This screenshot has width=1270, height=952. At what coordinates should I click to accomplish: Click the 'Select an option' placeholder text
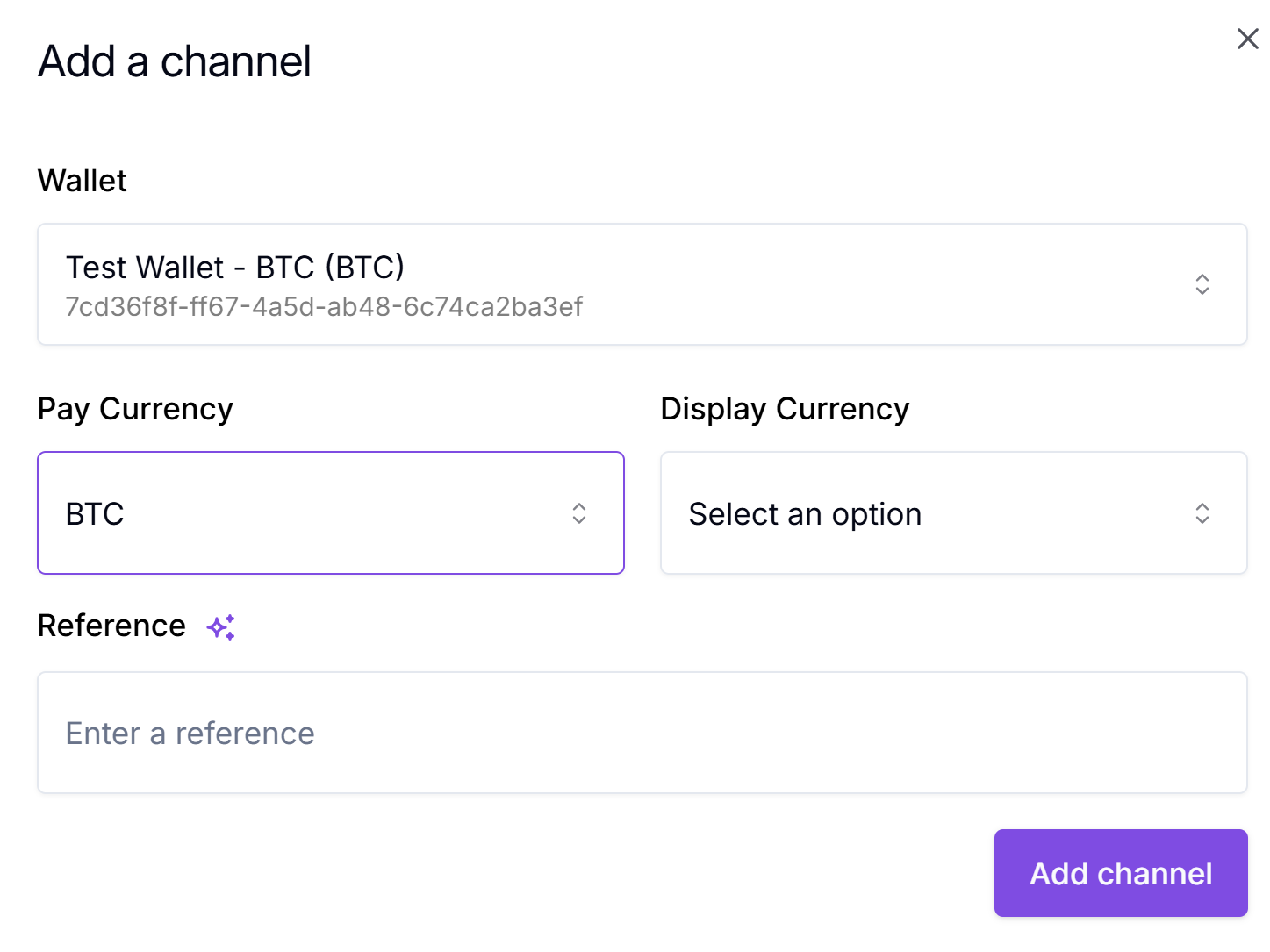pos(805,514)
